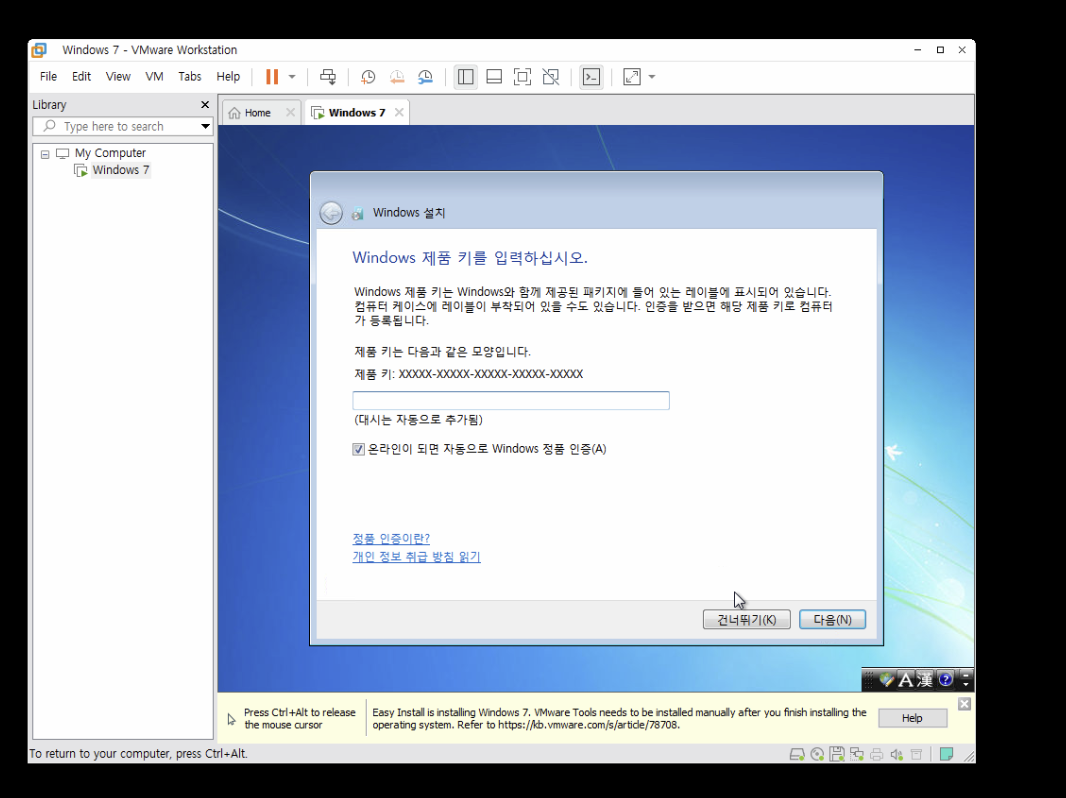Click Send Ctrl+Alt+Del toolbar icon
The height and width of the screenshot is (798, 1066).
(x=328, y=77)
